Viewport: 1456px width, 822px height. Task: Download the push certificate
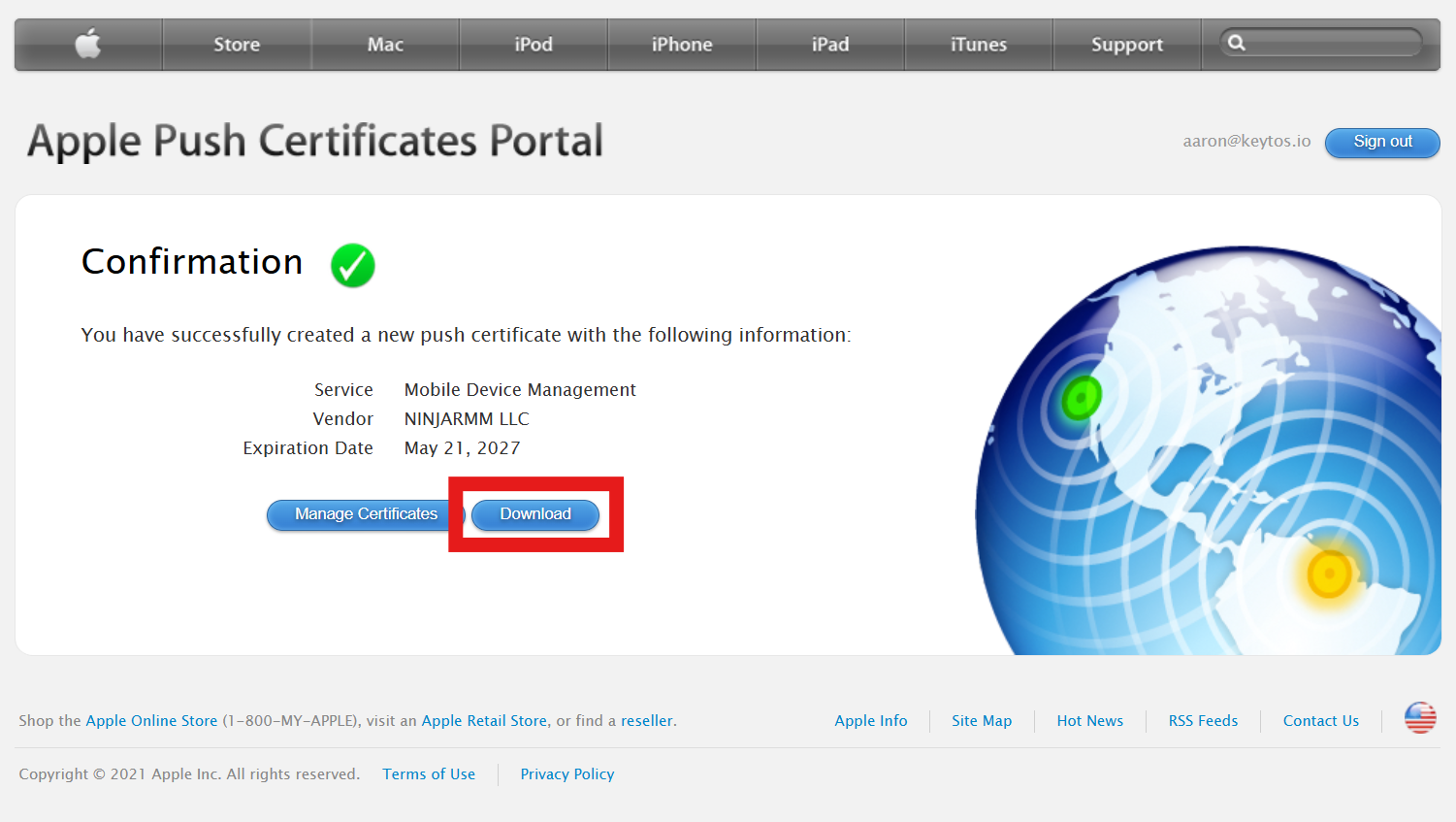tap(535, 514)
